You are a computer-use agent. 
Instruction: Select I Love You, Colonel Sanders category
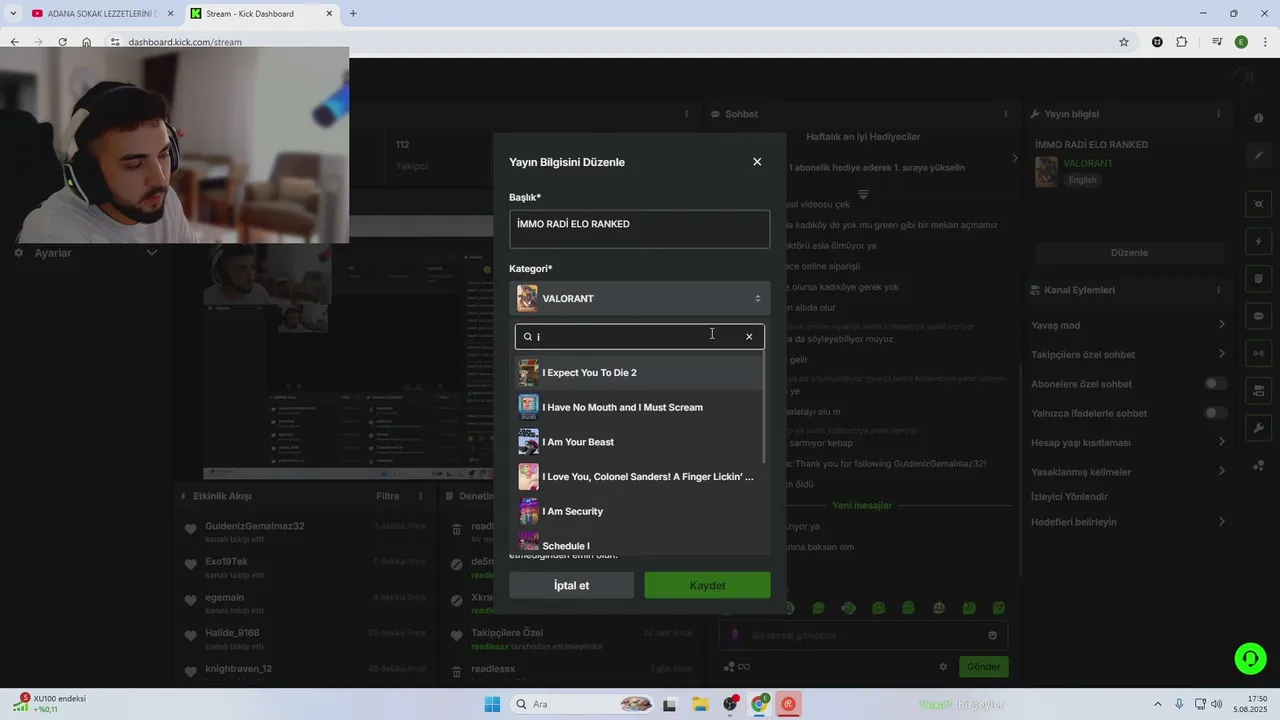[639, 477]
